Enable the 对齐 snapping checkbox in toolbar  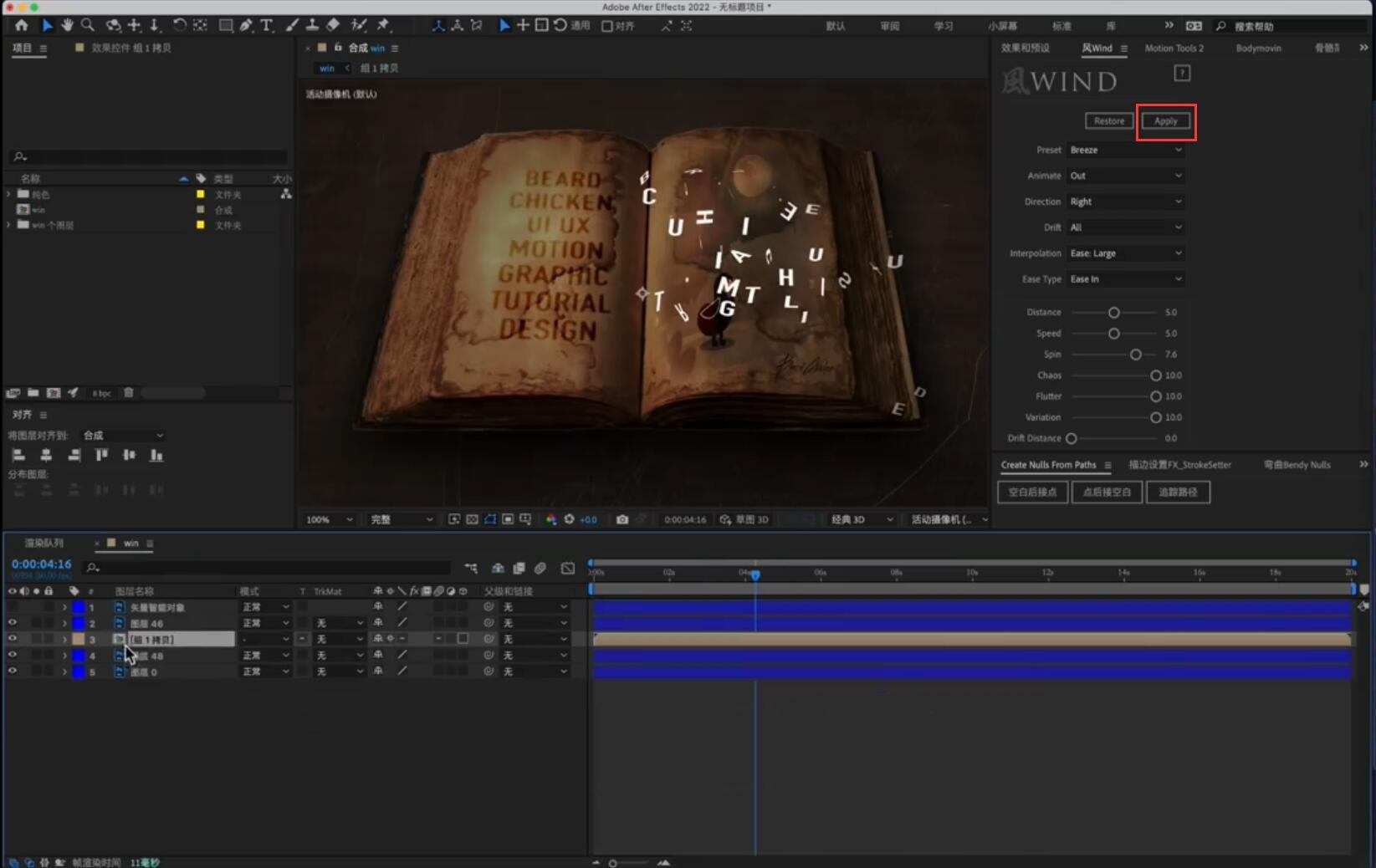tap(607, 26)
